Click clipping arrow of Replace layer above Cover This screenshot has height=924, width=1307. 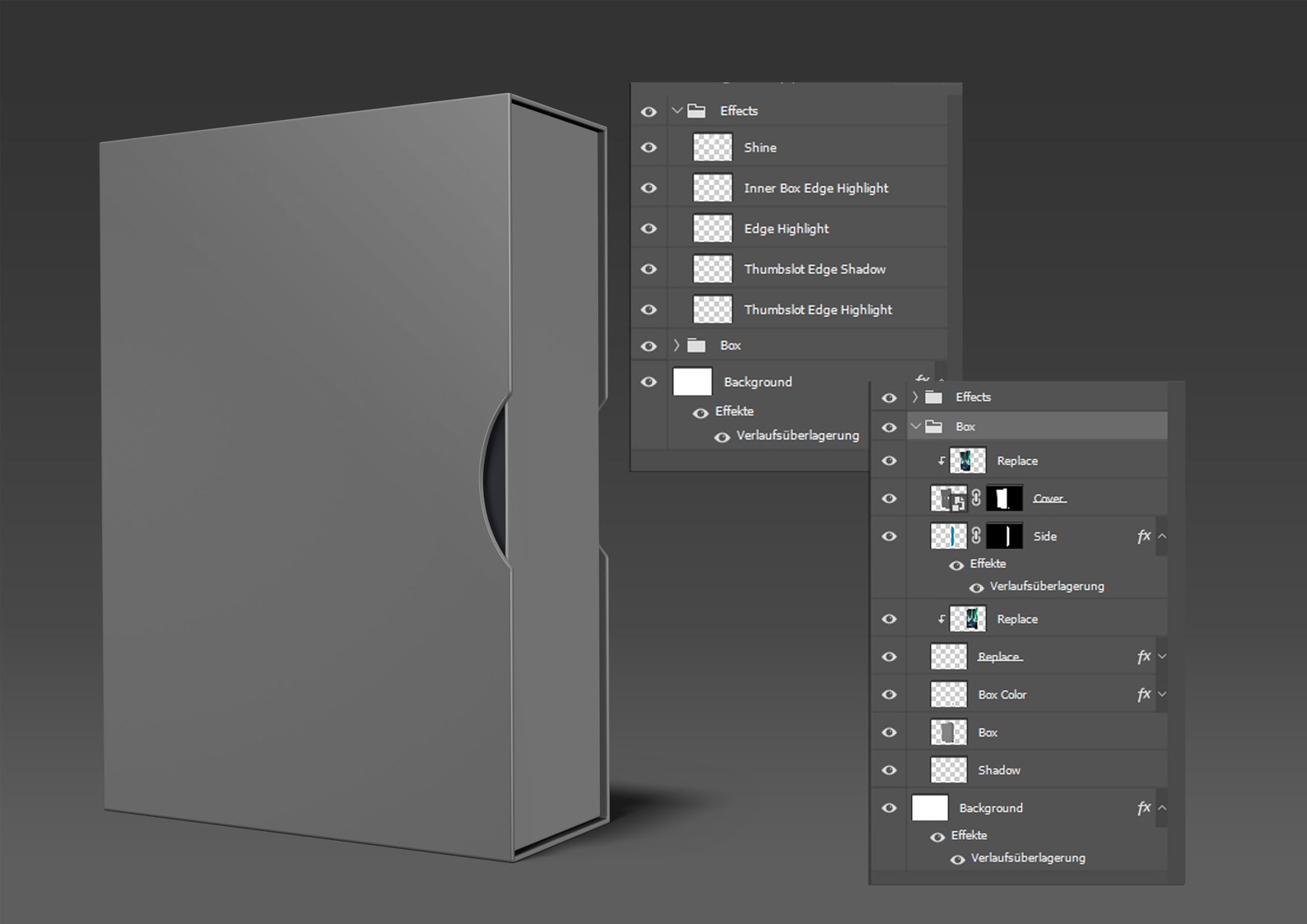point(941,462)
